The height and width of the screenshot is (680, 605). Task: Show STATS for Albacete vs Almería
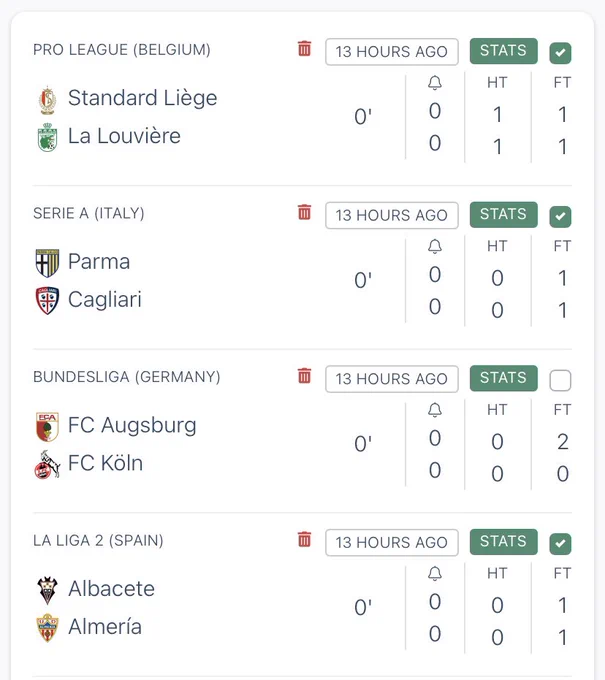pyautogui.click(x=504, y=542)
